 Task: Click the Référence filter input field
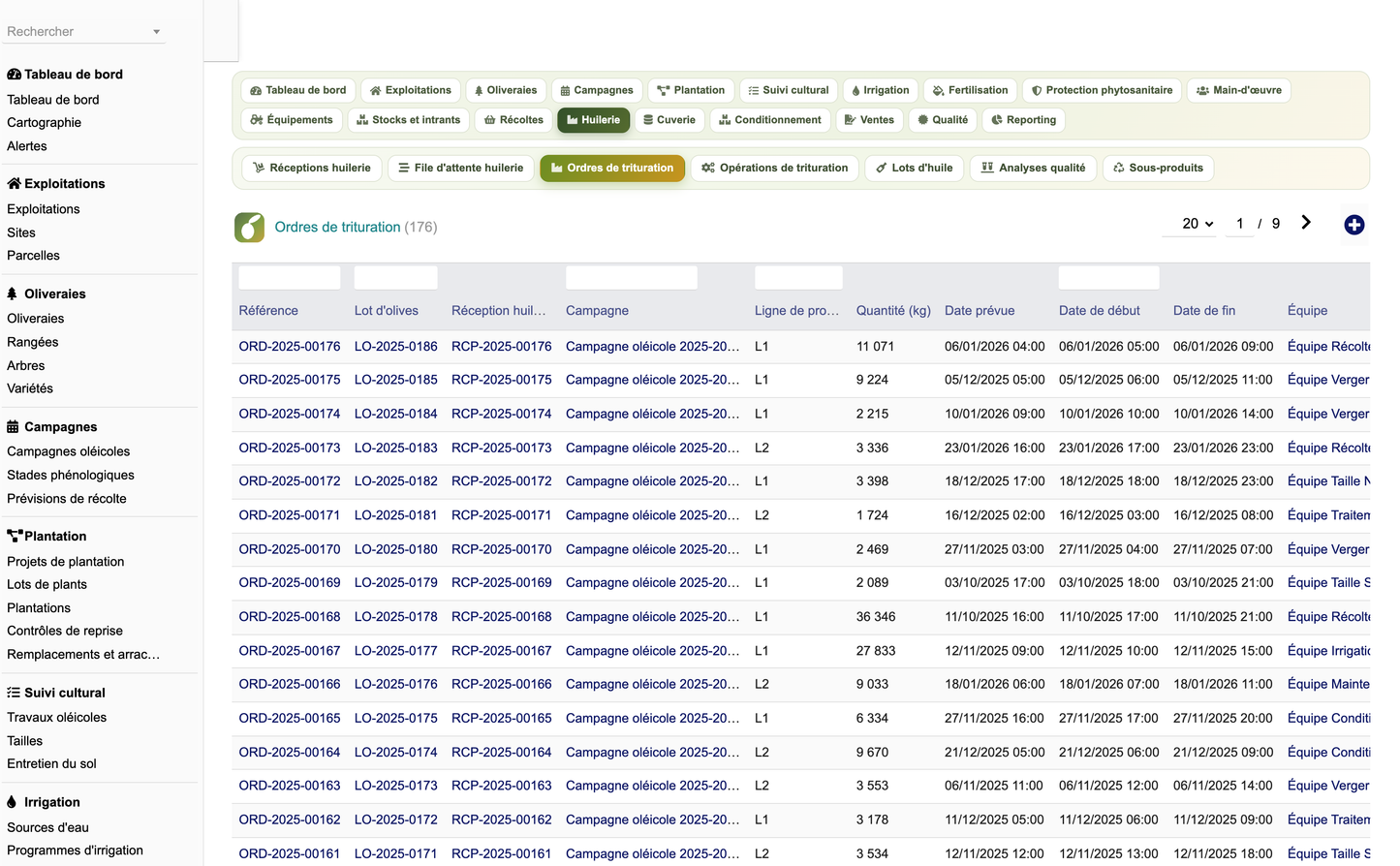click(x=290, y=278)
